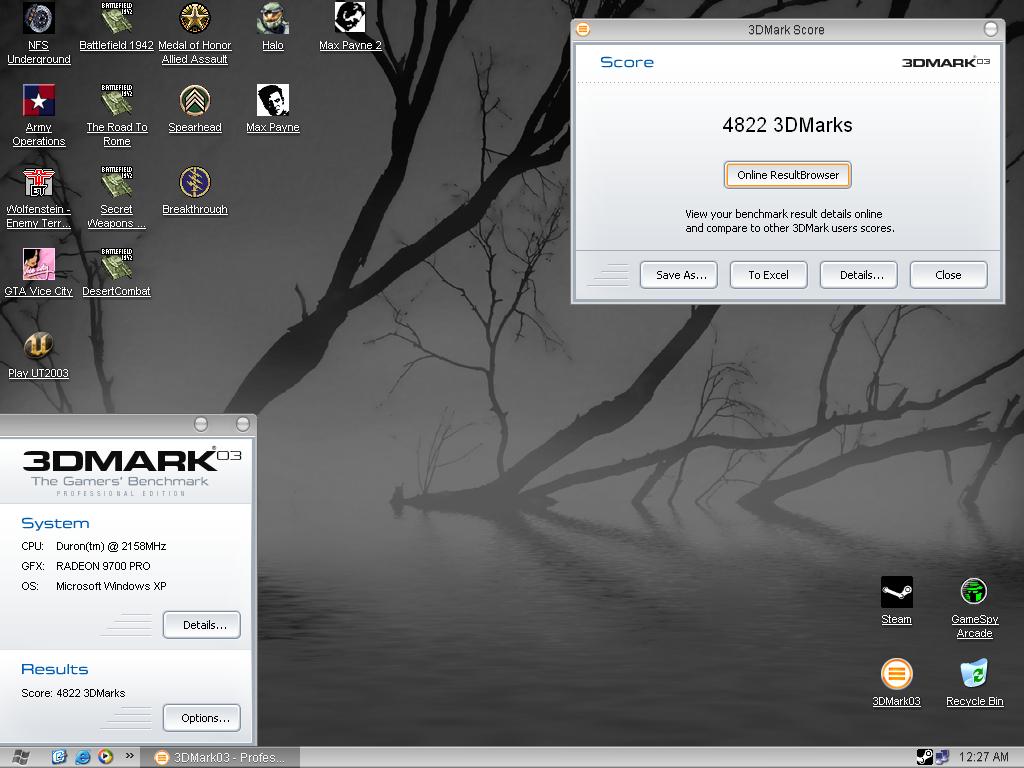Open the NFS Underground desktop icon
1024x768 pixels.
pyautogui.click(x=38, y=19)
